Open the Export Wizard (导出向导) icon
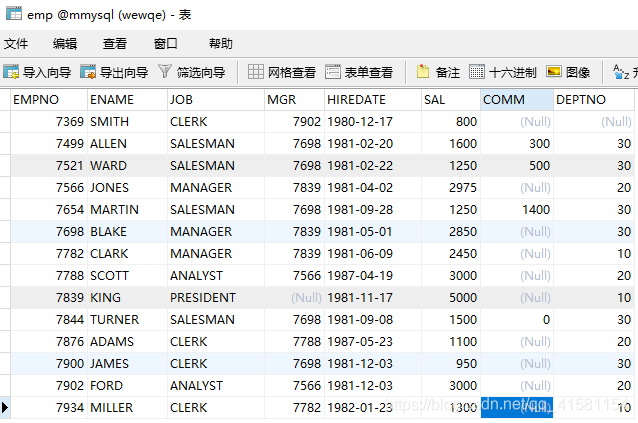The image size is (638, 423). 88,72
